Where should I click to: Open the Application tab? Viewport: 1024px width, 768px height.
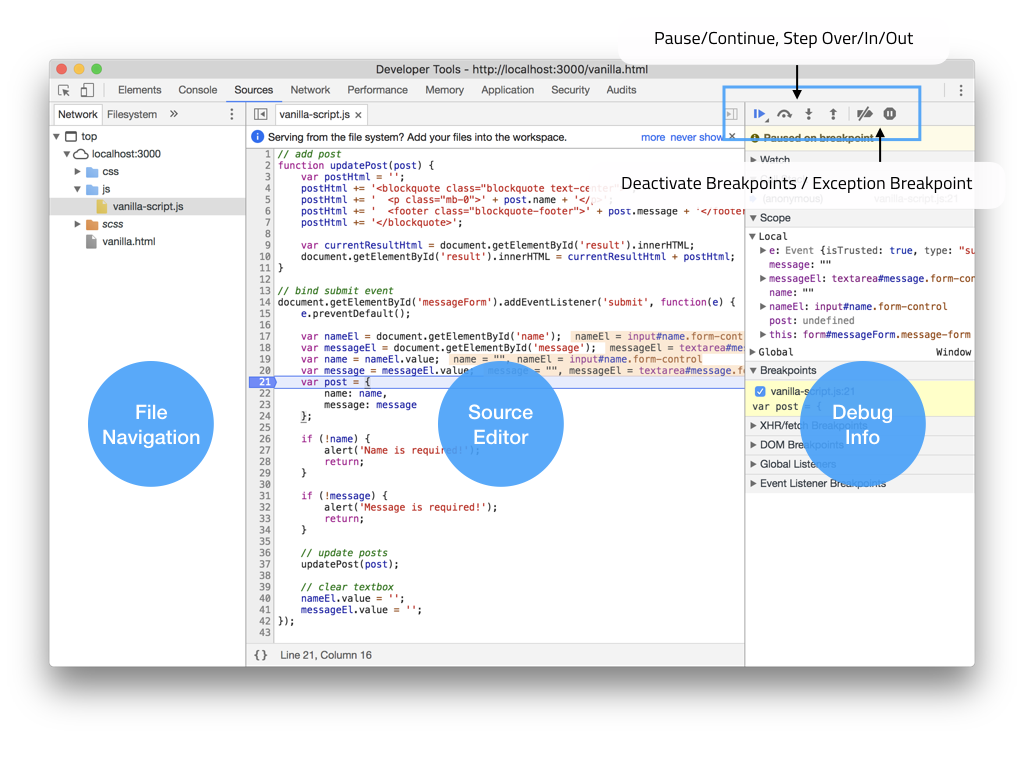pos(507,90)
